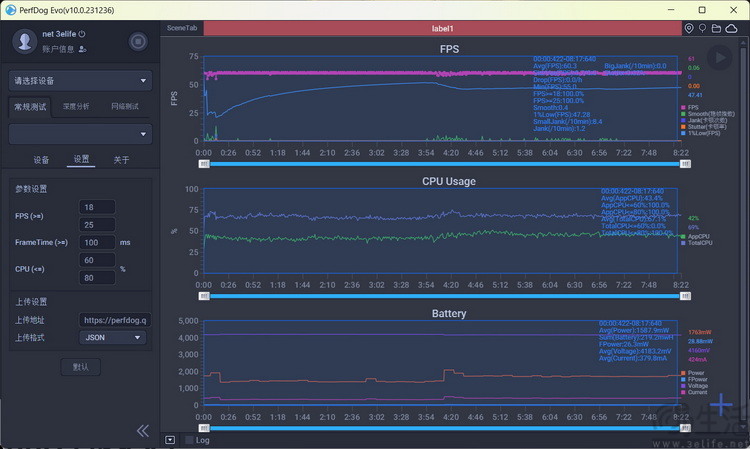
Task: Toggle the Log checkbox
Action: (x=189, y=440)
